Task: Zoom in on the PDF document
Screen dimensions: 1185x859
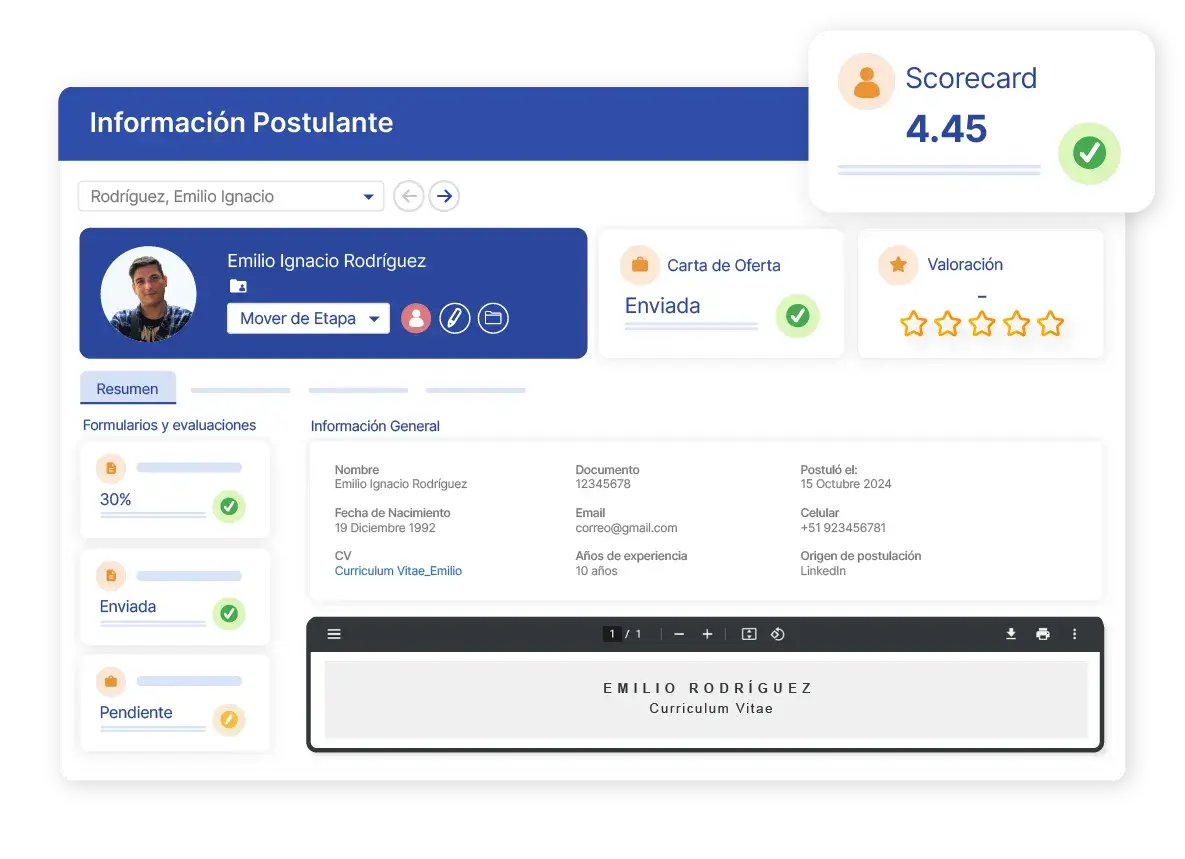Action: 707,634
